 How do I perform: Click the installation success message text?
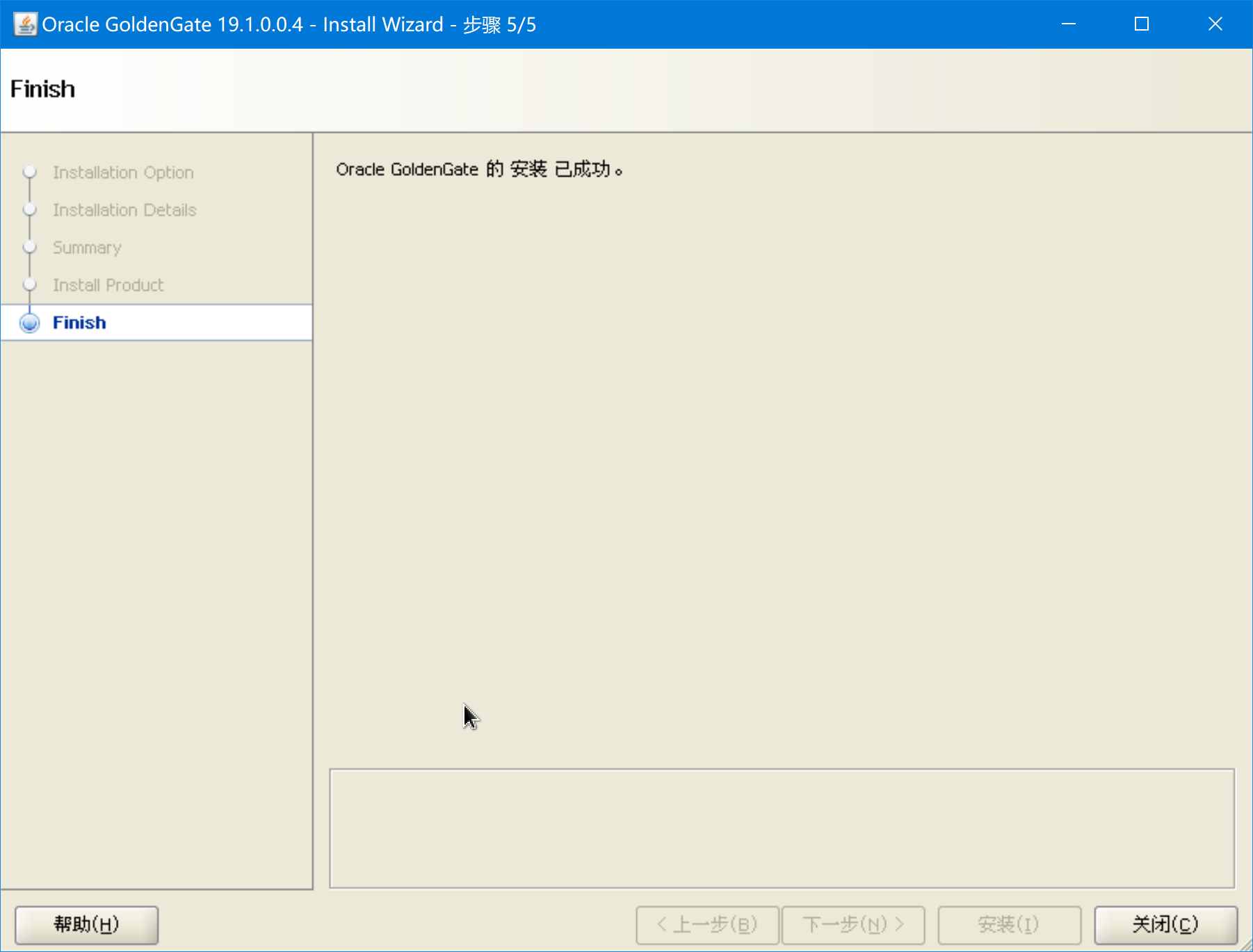pos(479,169)
